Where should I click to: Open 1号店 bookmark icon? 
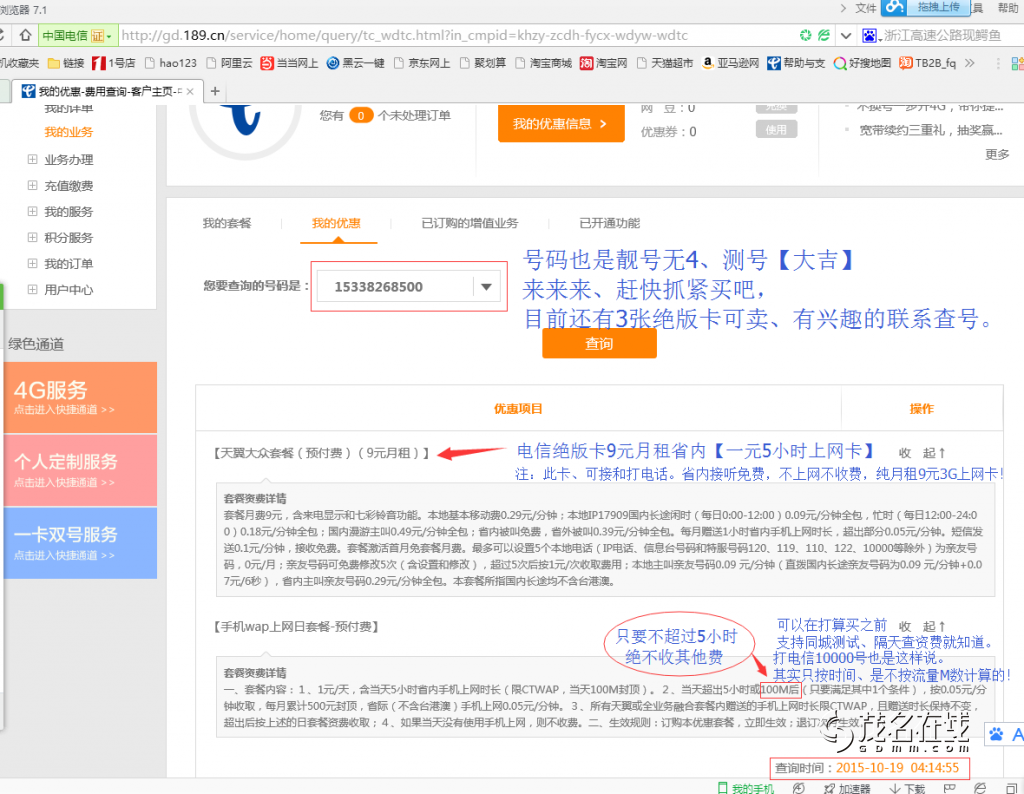click(x=99, y=63)
